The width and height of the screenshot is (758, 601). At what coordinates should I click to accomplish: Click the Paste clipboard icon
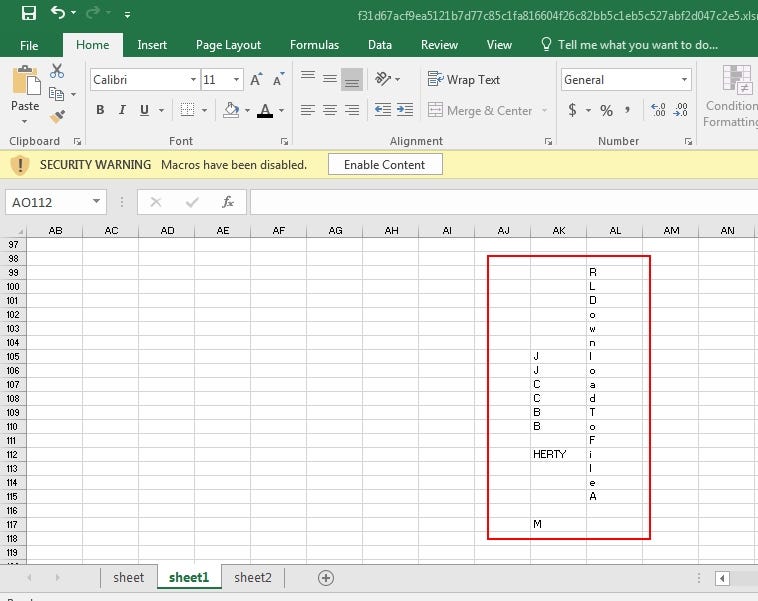[25, 81]
